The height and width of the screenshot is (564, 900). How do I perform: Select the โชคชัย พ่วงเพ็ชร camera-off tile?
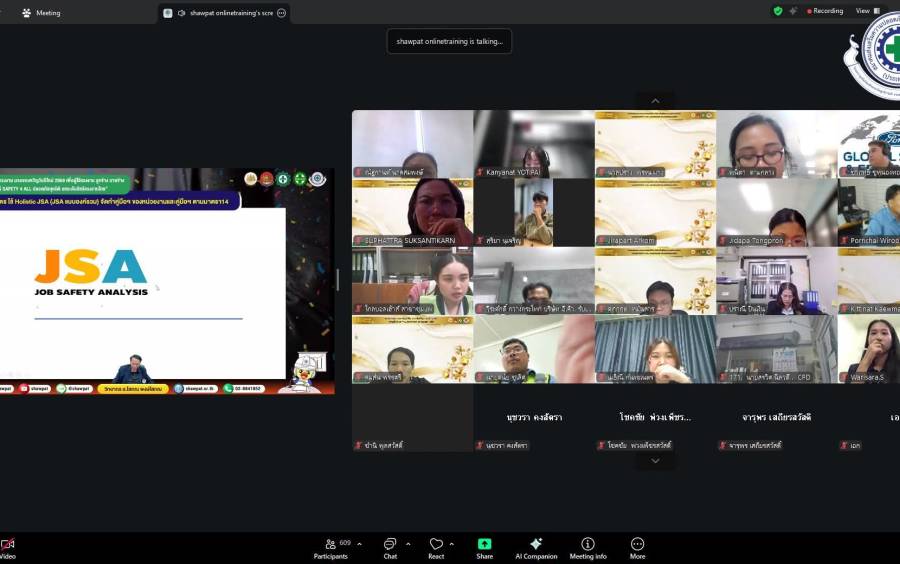point(655,418)
